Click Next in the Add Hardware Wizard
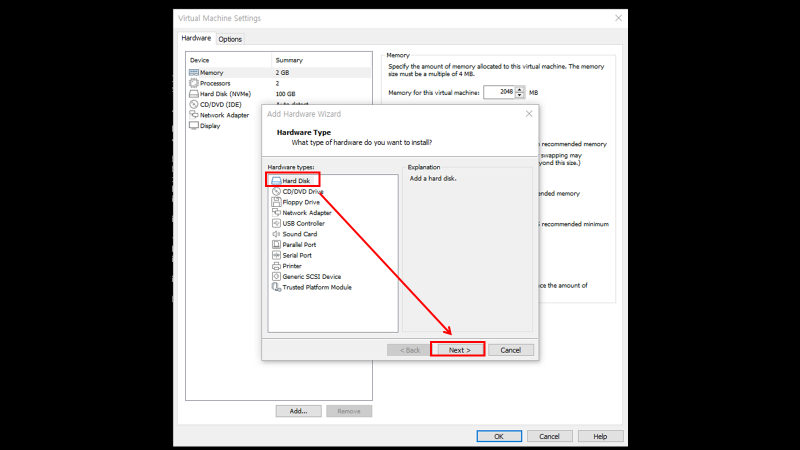Viewport: 800px width, 450px height. click(x=460, y=350)
